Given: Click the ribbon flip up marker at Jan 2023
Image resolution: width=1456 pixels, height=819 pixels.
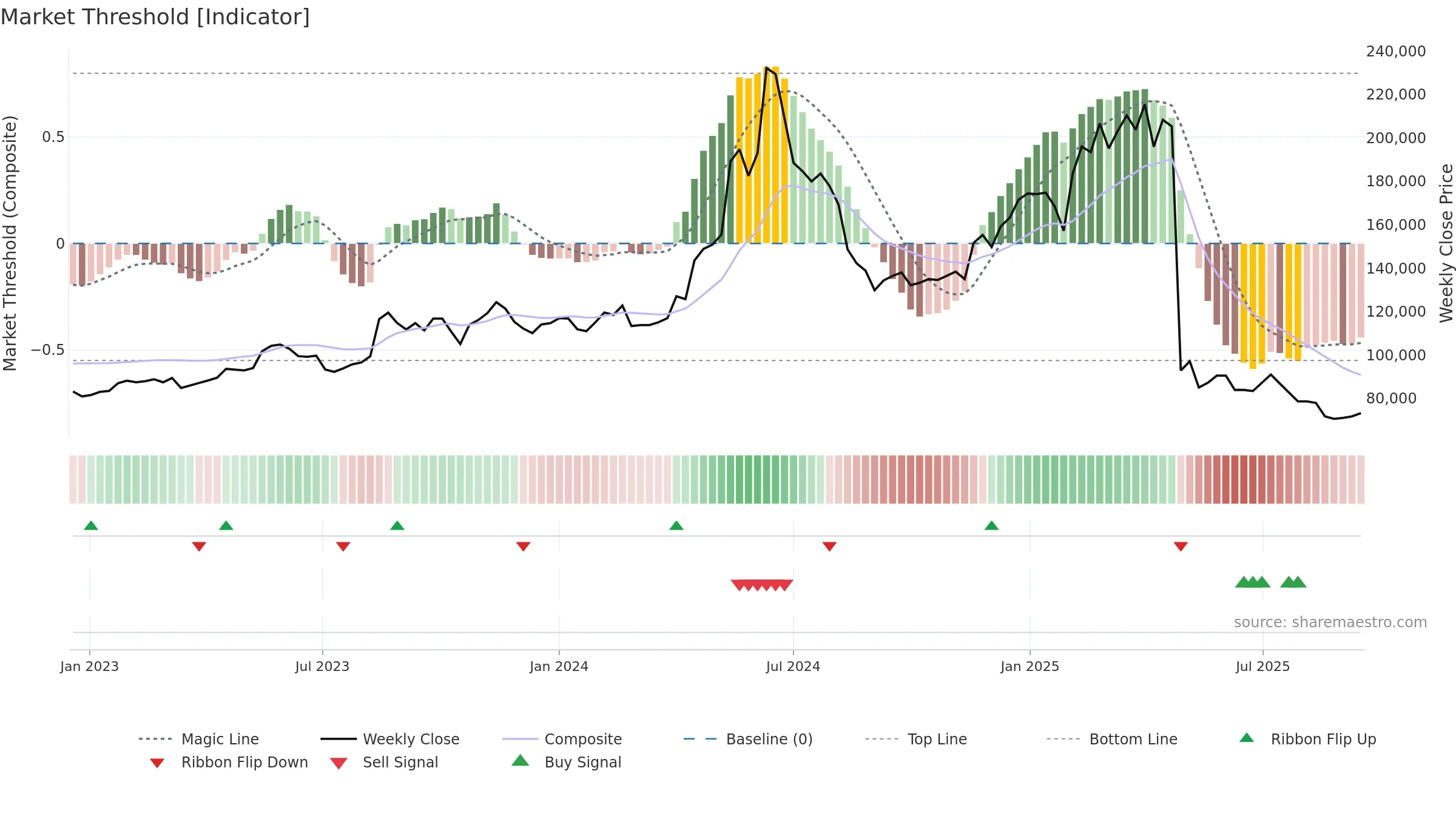Looking at the screenshot, I should (91, 525).
